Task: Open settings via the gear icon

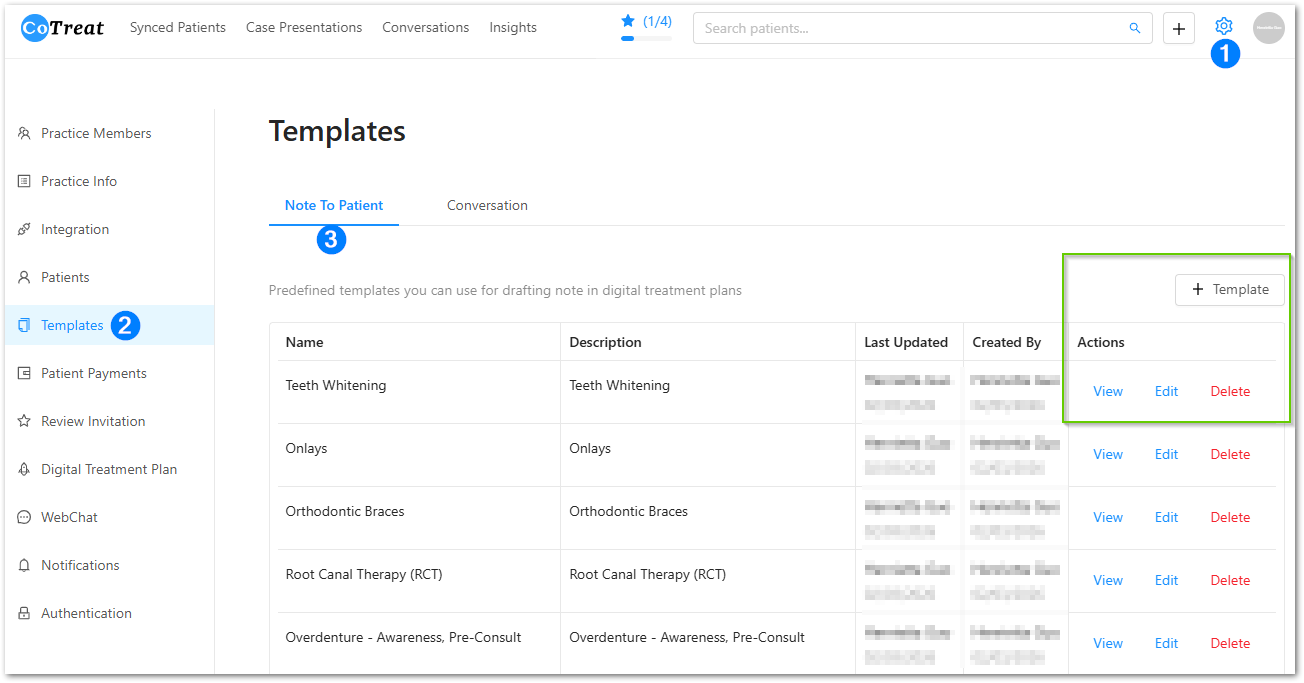Action: (x=1223, y=27)
